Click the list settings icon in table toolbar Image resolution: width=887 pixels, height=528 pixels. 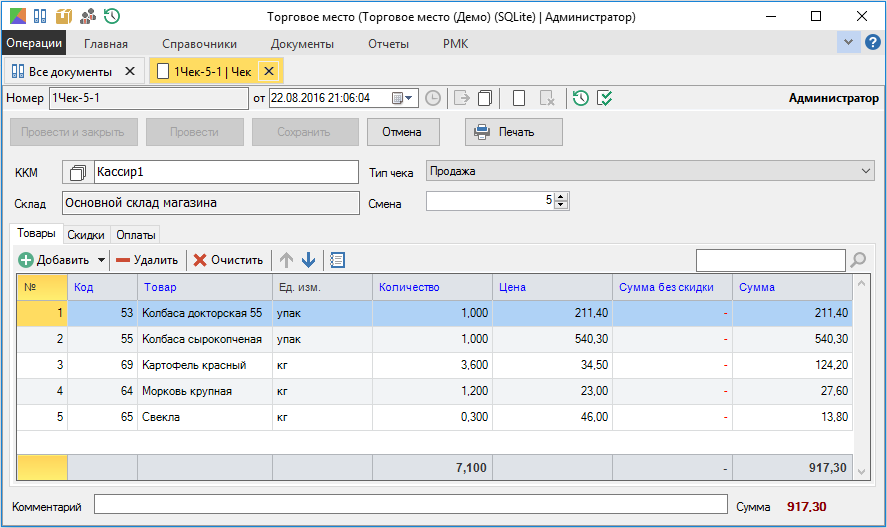pos(338,260)
